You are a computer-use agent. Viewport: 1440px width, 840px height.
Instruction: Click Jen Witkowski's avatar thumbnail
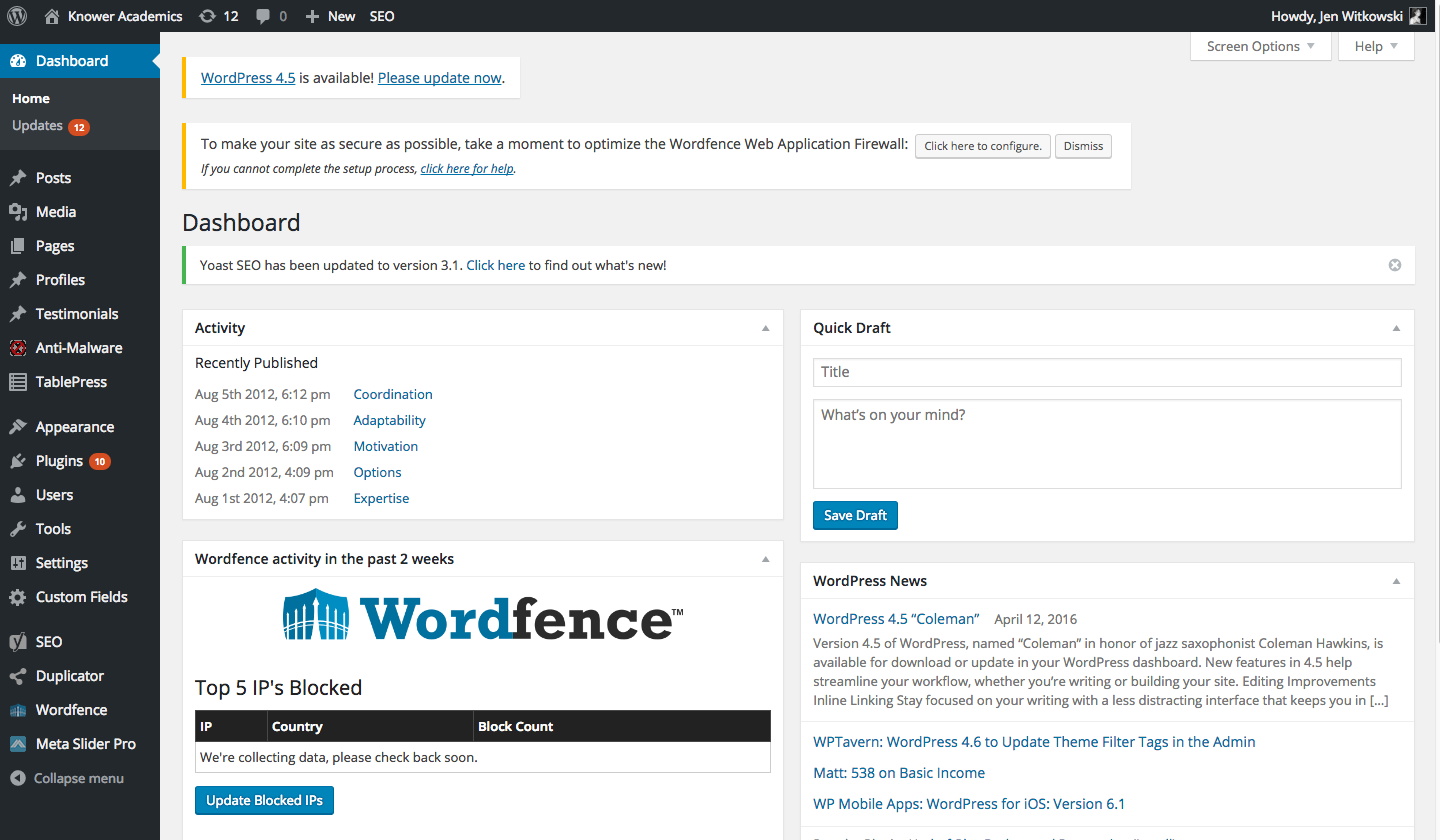(x=1417, y=16)
